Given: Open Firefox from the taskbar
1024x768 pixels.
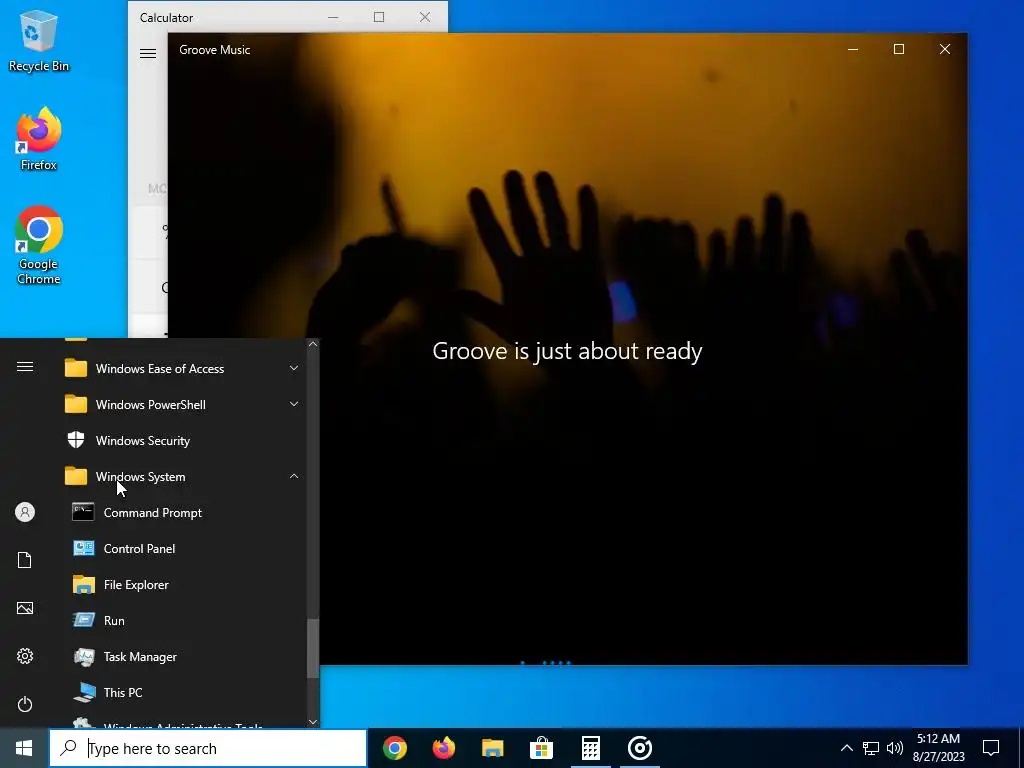Looking at the screenshot, I should [x=444, y=748].
